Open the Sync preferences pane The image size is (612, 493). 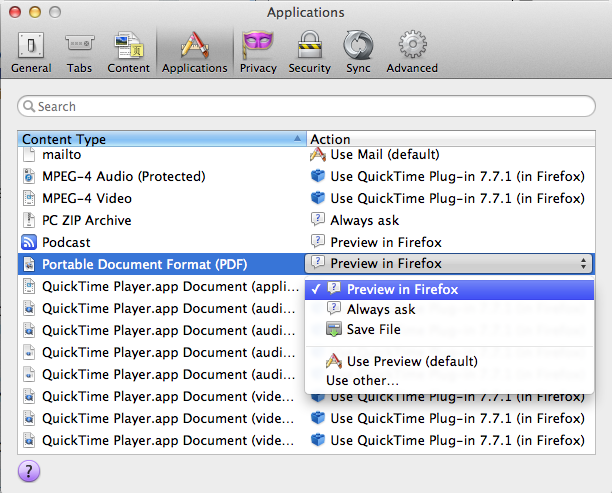coord(358,52)
